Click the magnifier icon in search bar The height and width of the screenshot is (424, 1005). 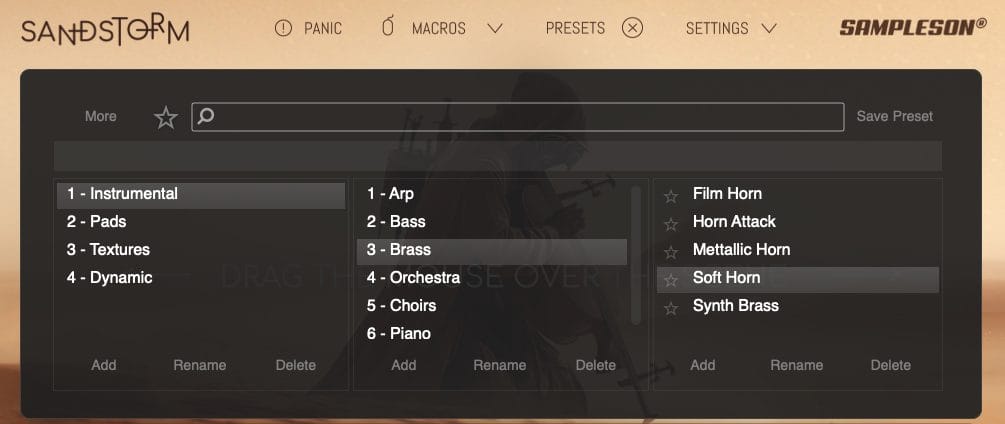pos(206,116)
